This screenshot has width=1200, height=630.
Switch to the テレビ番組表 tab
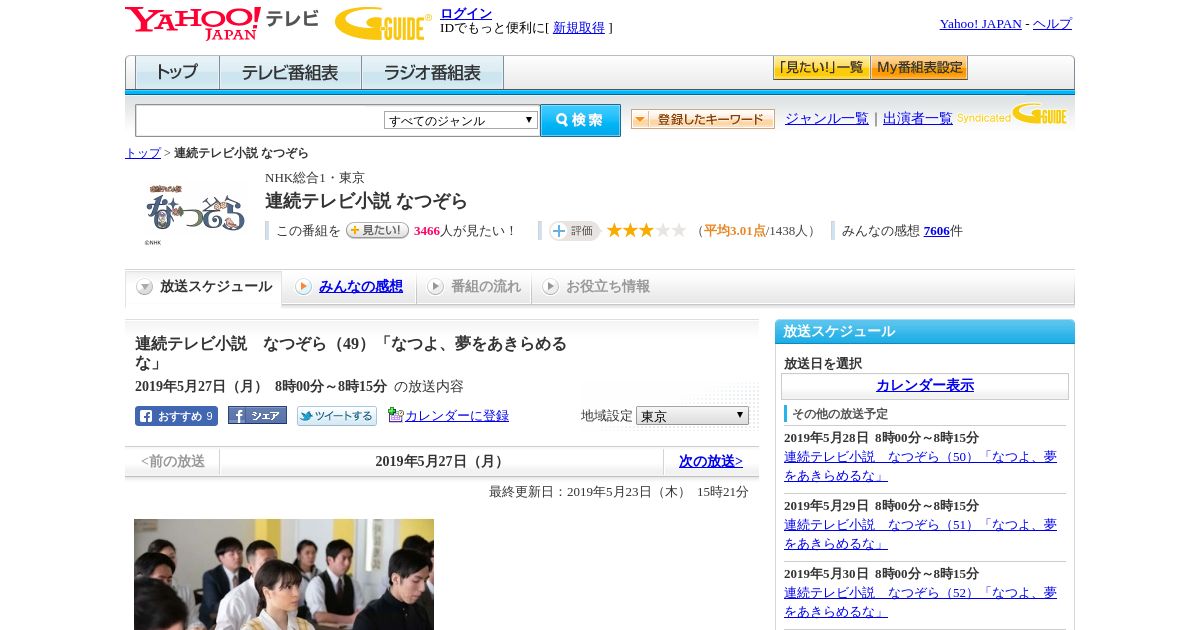click(x=290, y=73)
